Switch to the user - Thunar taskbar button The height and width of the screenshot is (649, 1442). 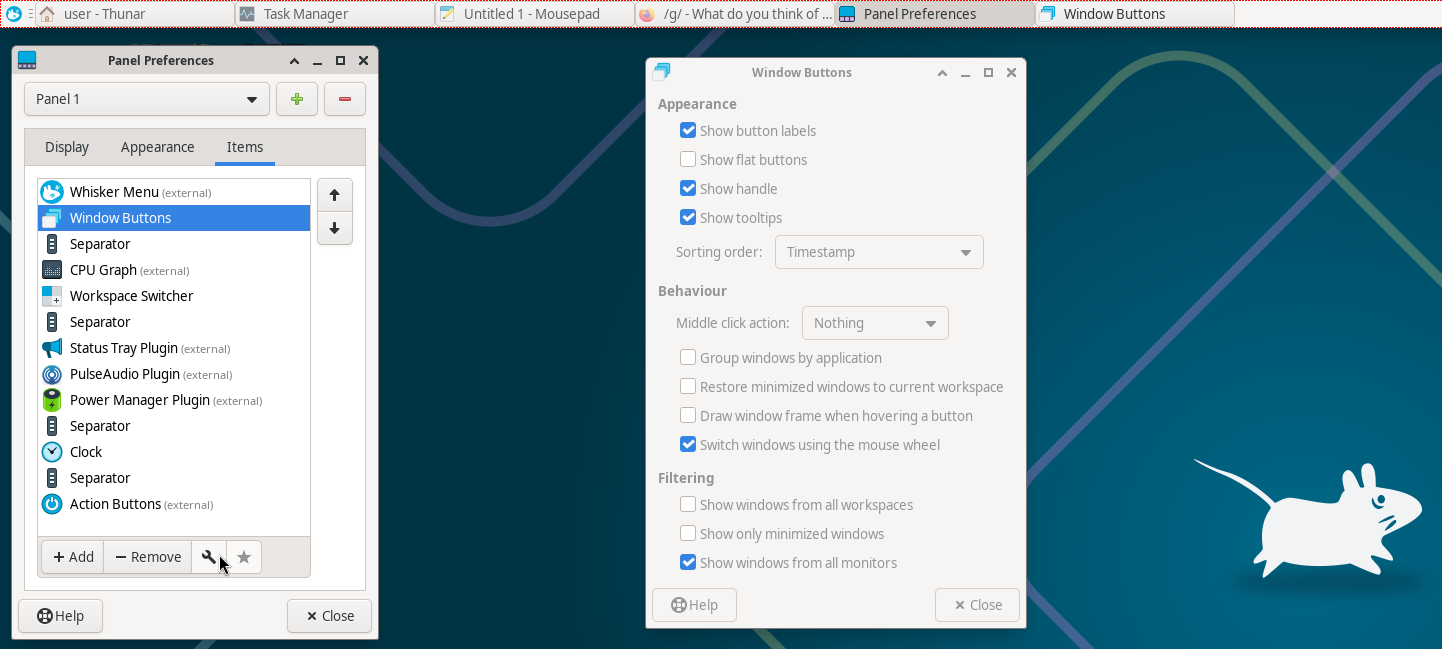[134, 14]
